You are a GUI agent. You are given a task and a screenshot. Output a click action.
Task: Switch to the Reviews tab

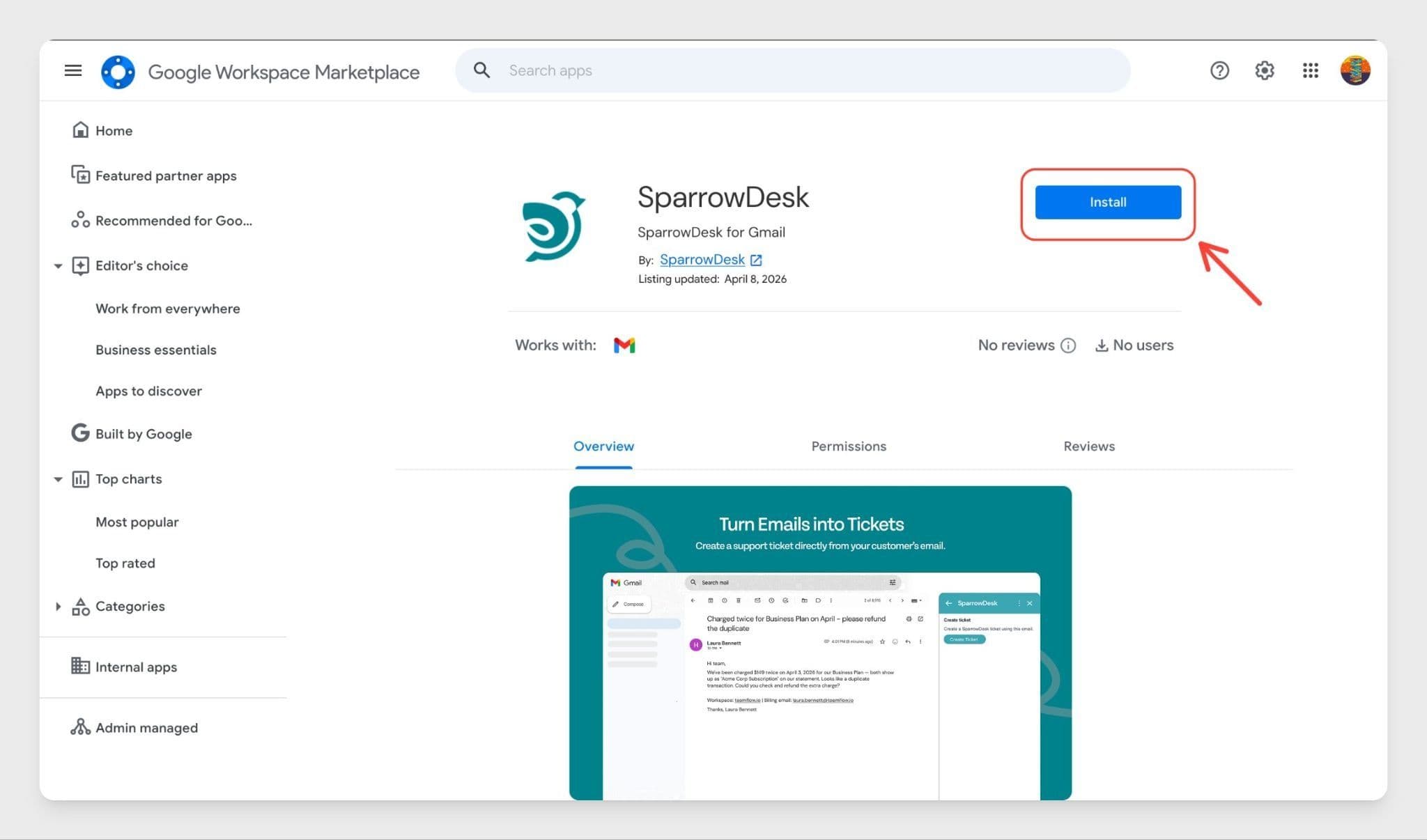pyautogui.click(x=1088, y=446)
